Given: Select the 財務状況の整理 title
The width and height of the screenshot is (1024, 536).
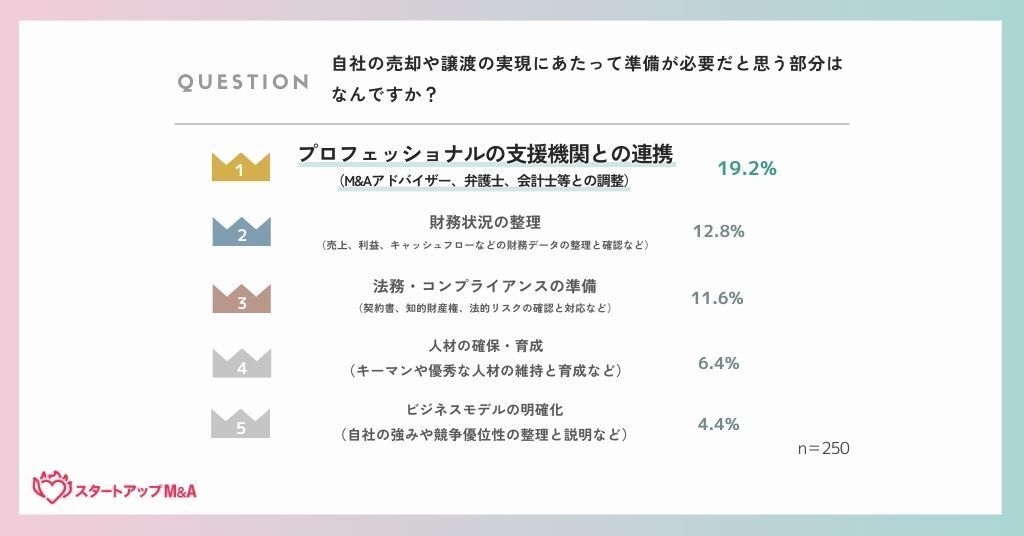Looking at the screenshot, I should click(x=485, y=222).
